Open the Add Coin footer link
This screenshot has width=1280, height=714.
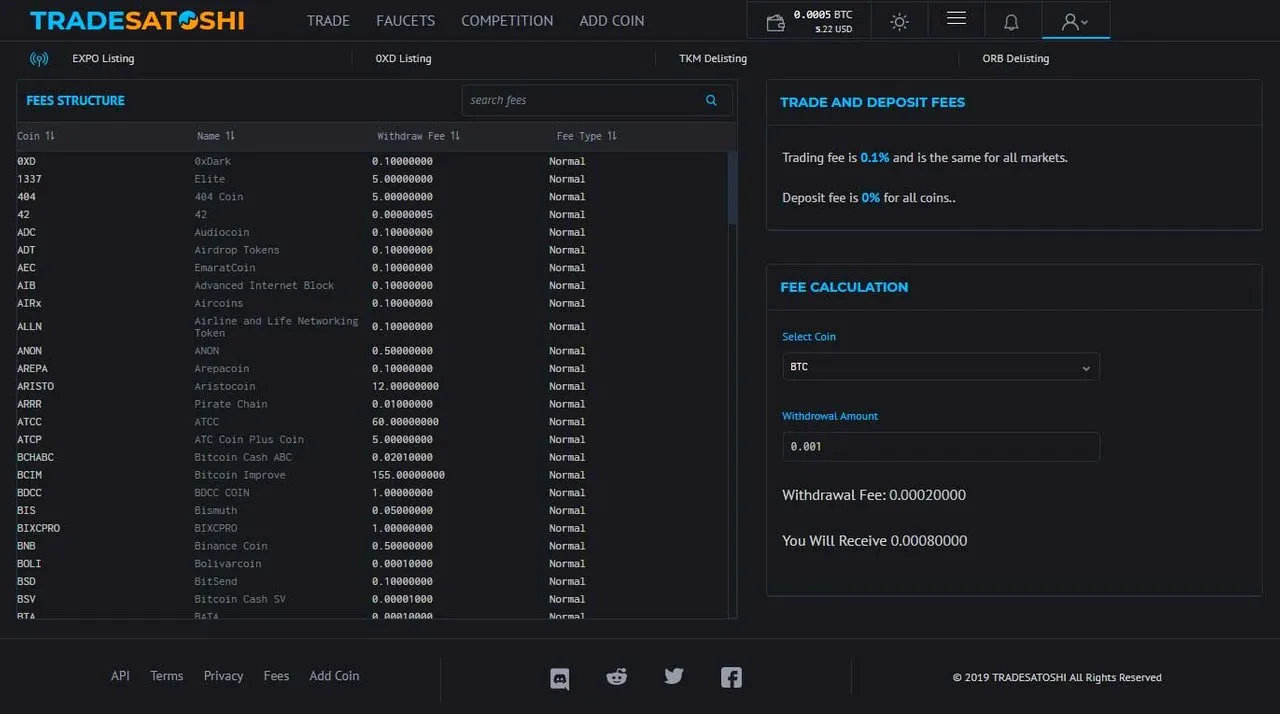click(334, 676)
